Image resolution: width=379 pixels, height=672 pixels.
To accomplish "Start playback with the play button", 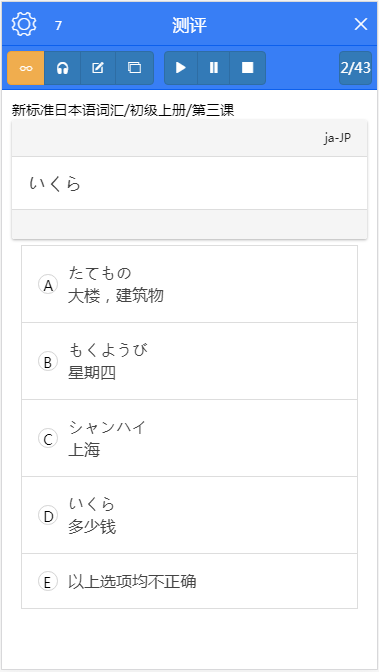I will (181, 68).
